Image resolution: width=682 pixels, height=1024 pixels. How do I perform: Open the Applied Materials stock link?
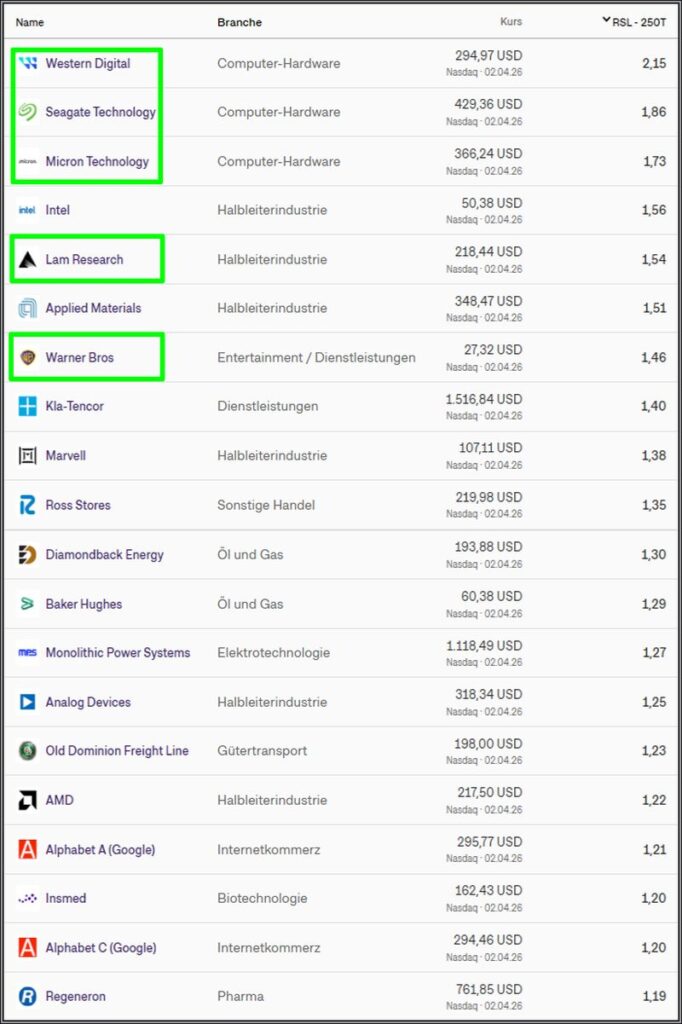pos(93,308)
